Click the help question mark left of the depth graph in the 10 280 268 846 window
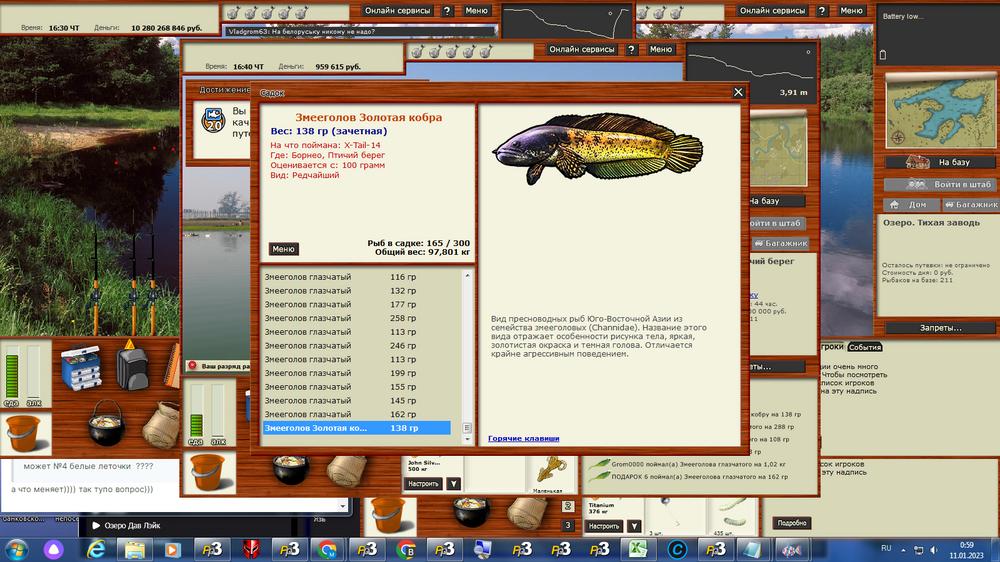 pos(447,11)
